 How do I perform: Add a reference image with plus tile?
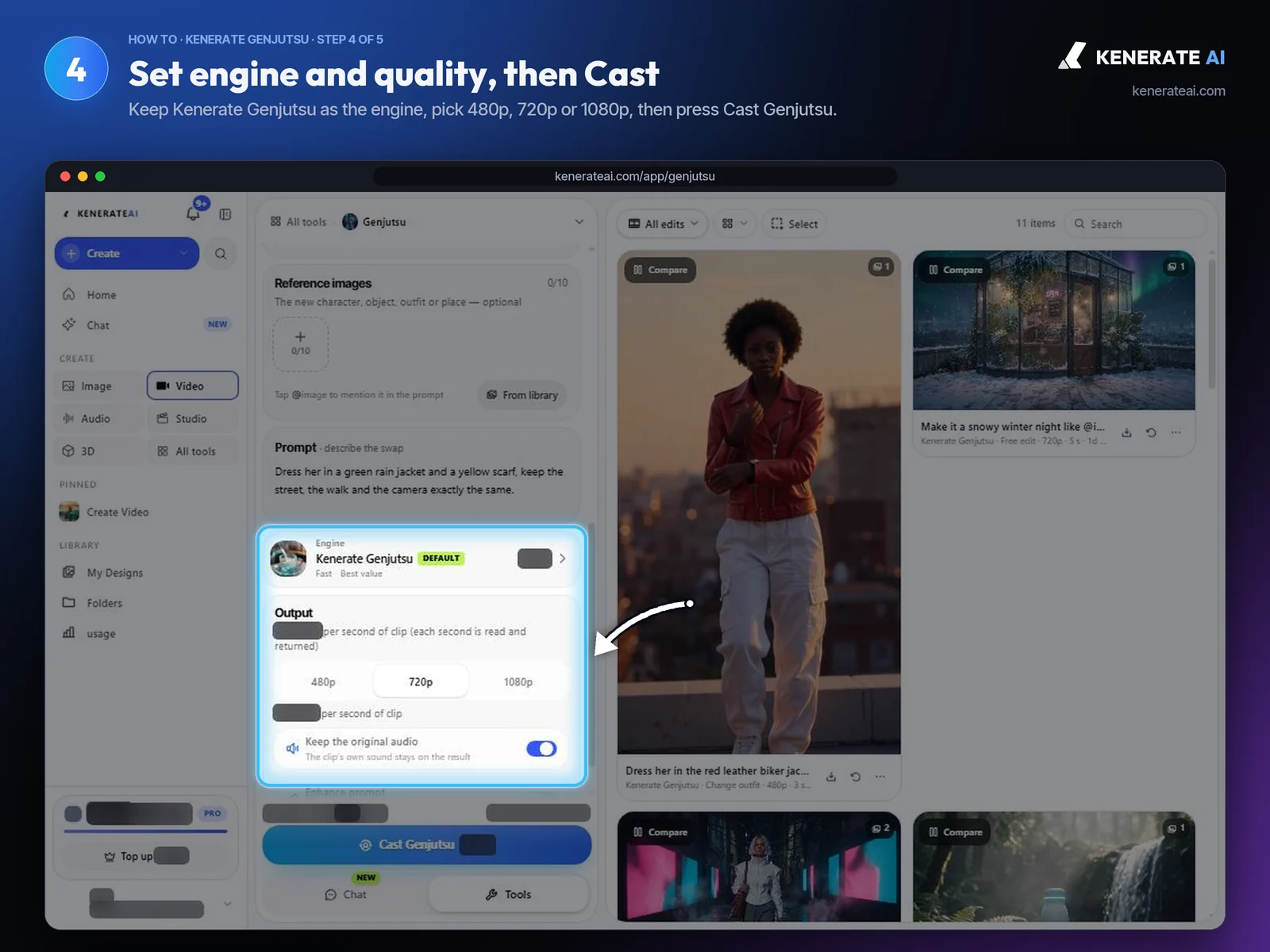click(x=301, y=344)
